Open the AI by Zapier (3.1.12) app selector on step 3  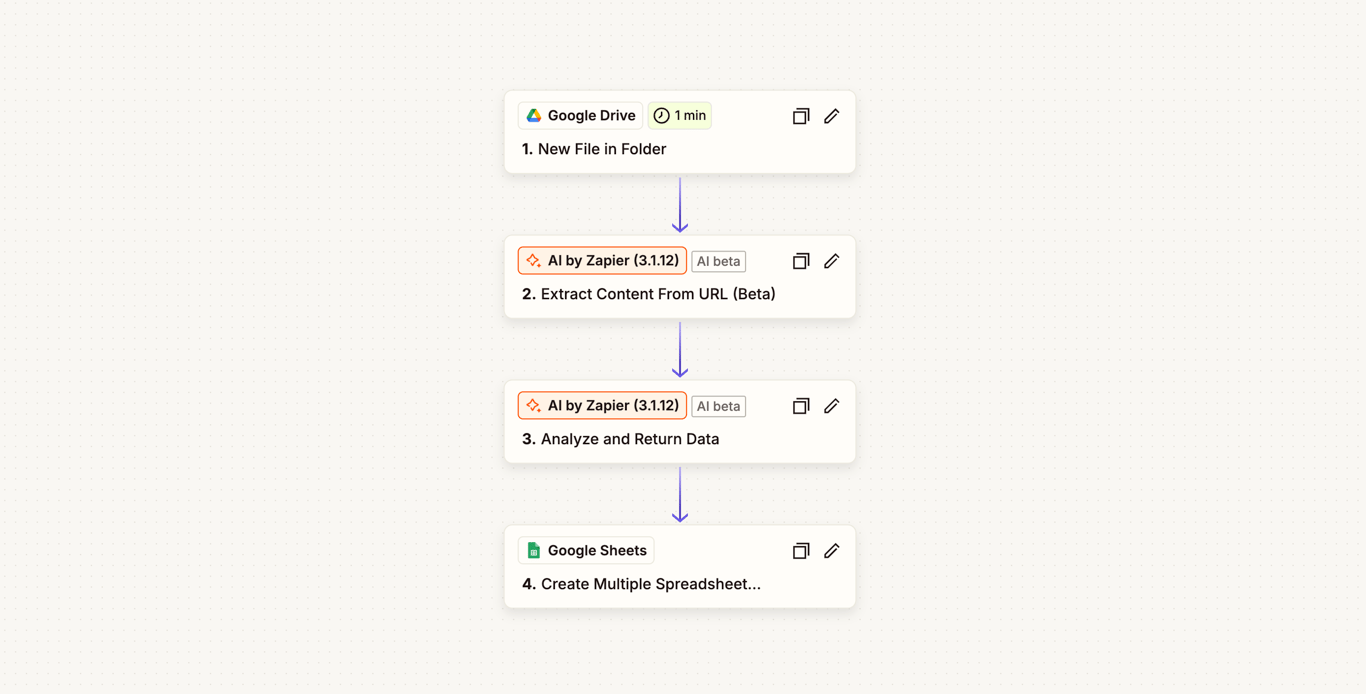(x=601, y=405)
